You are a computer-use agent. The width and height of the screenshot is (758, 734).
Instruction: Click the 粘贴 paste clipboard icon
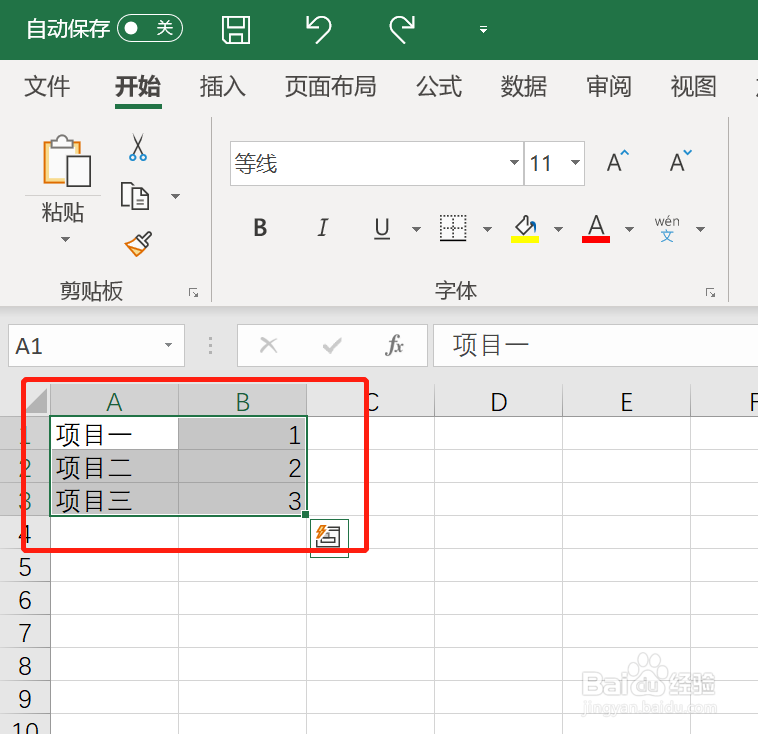[x=66, y=161]
